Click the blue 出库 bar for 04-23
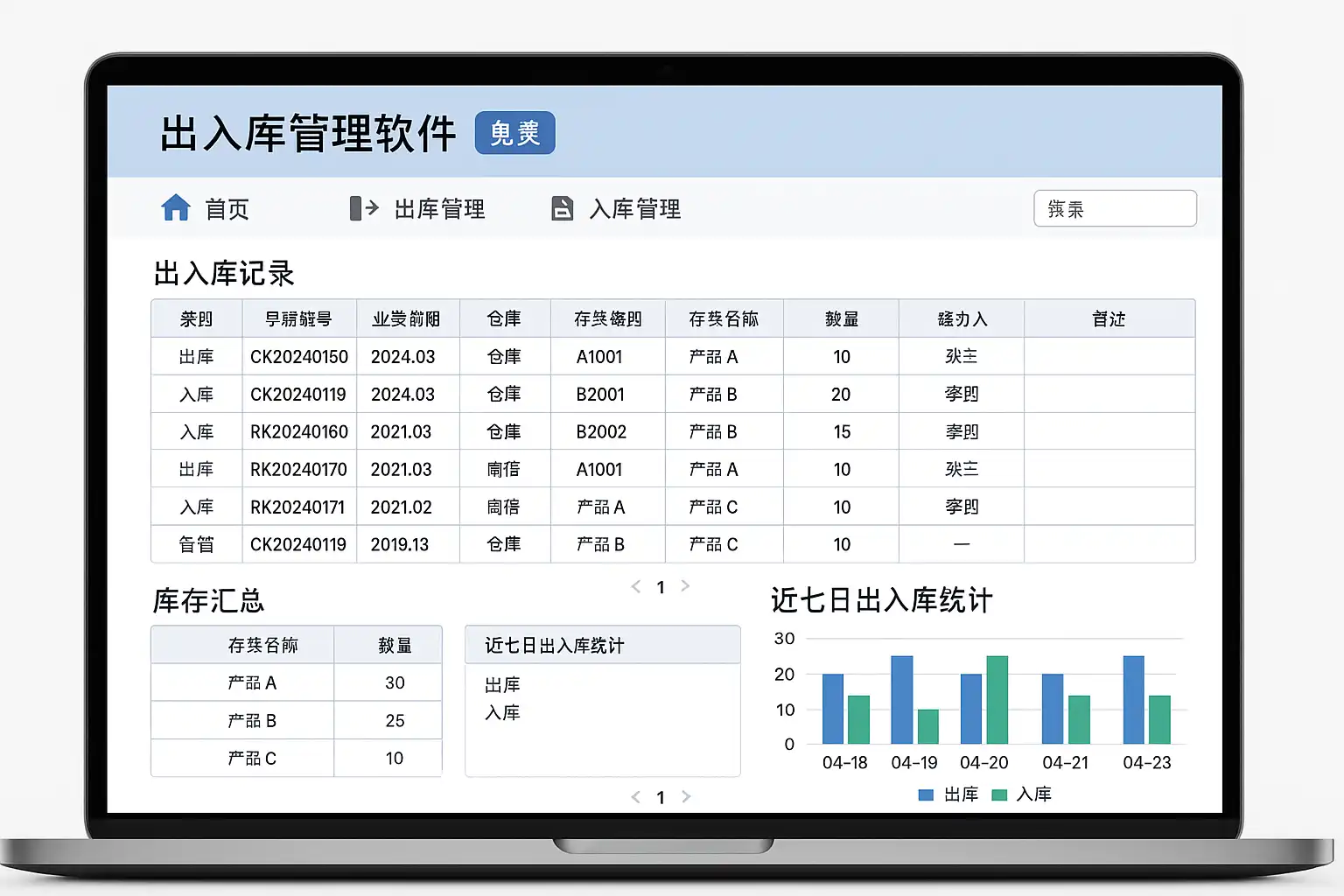Image resolution: width=1344 pixels, height=896 pixels. coord(1134,700)
